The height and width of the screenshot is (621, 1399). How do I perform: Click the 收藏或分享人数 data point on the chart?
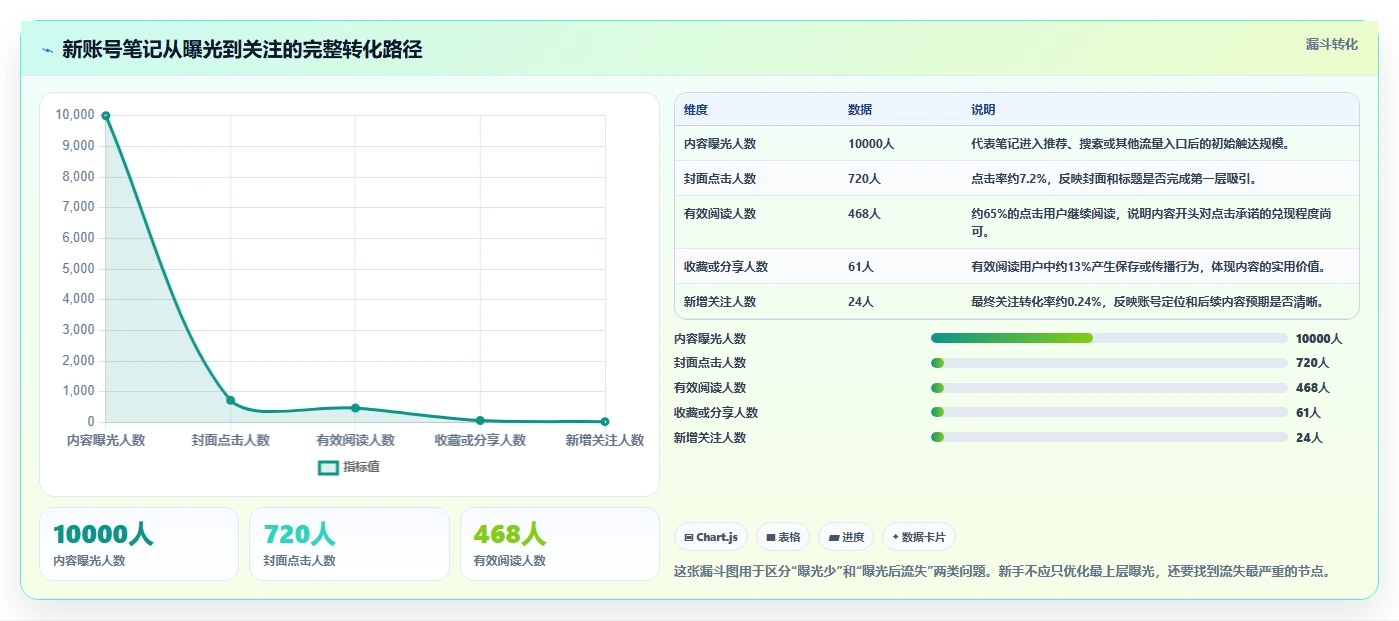[x=480, y=420]
